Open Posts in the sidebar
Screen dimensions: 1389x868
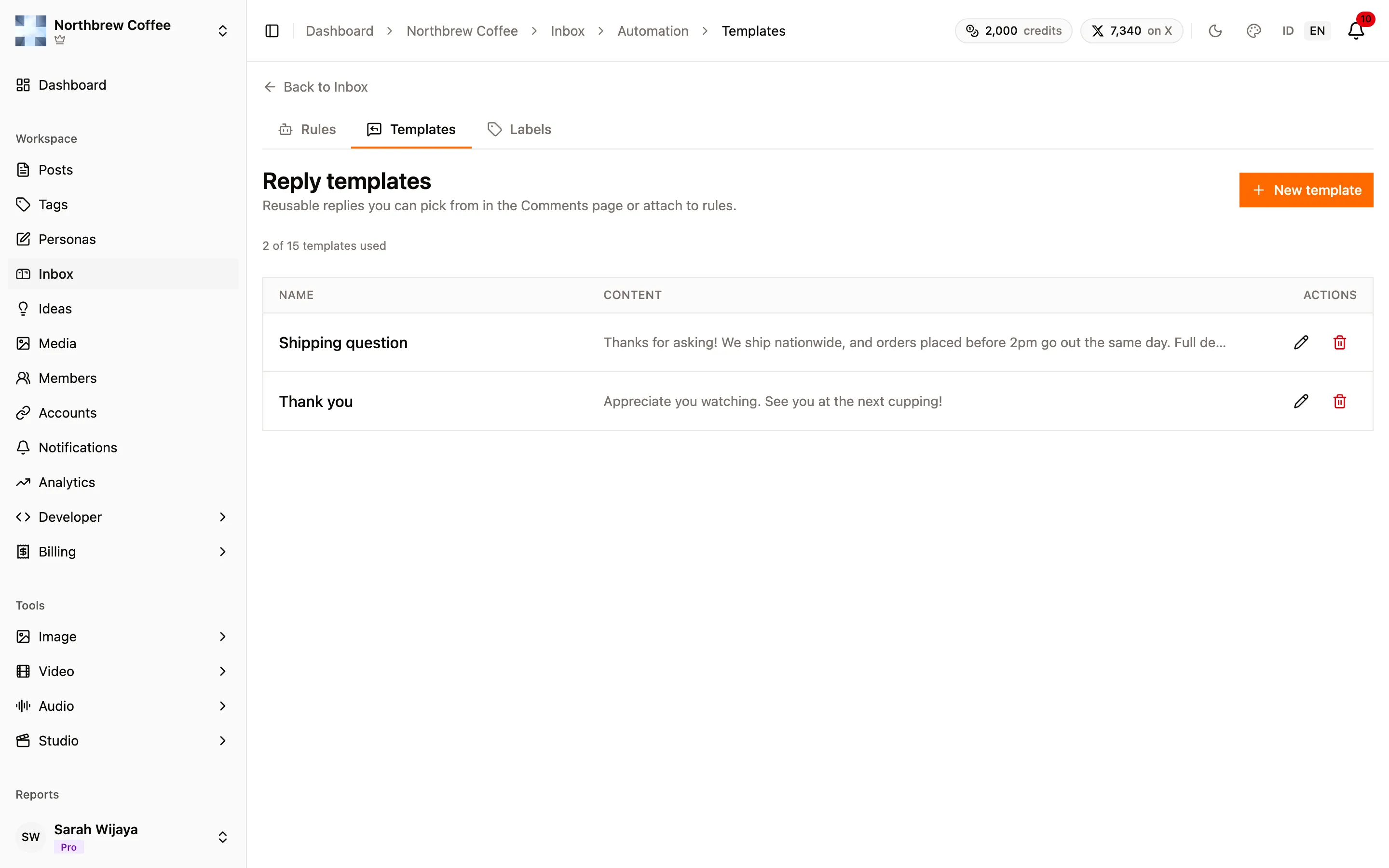[x=123, y=170]
